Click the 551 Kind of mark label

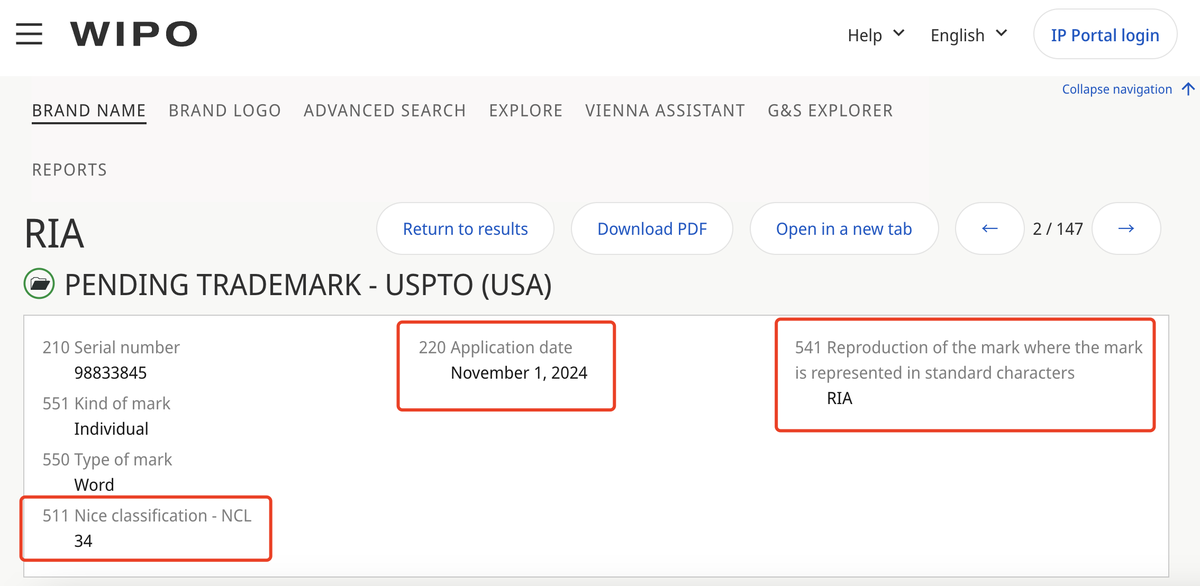coord(106,404)
